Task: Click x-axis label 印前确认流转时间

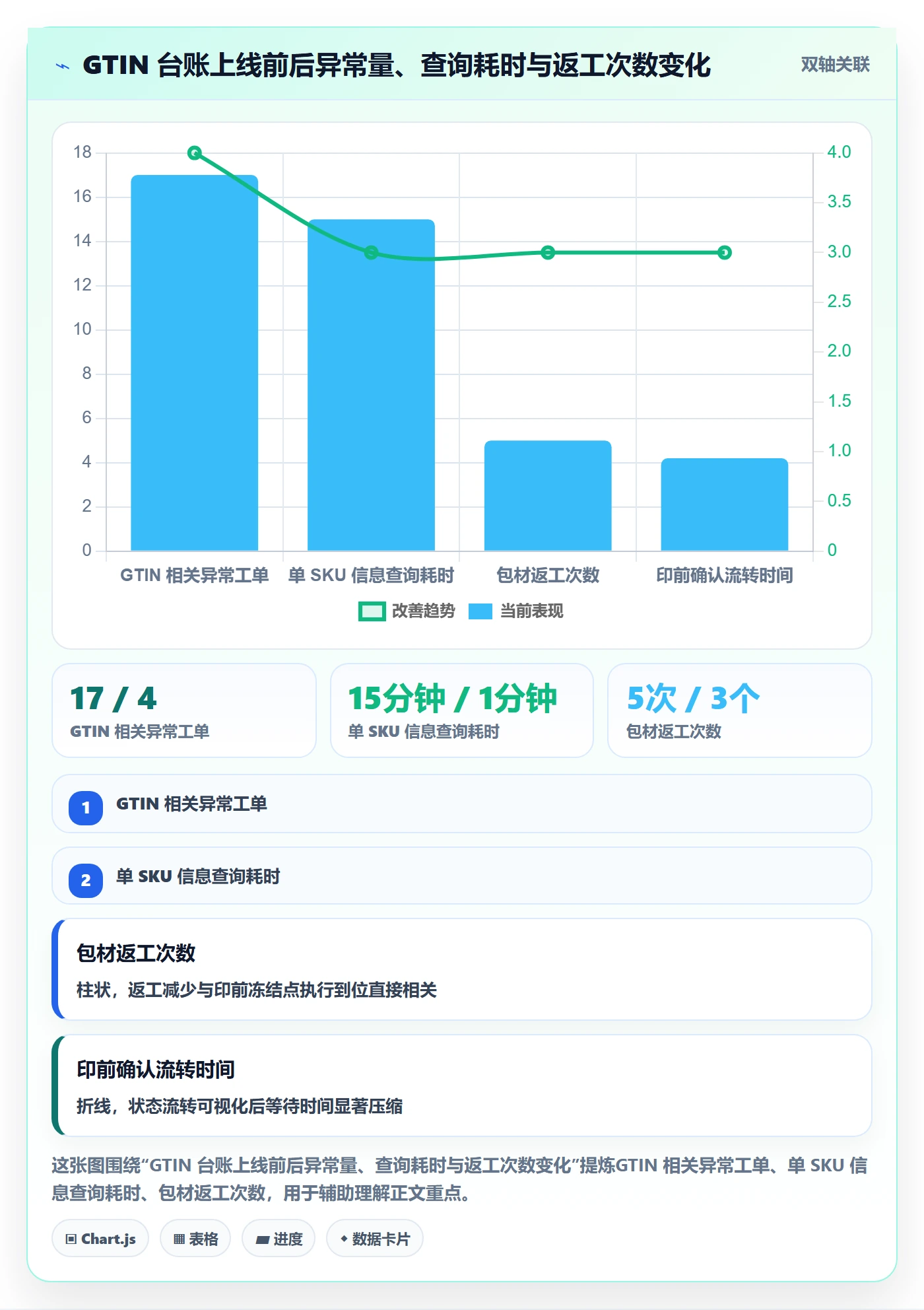Action: coord(725,575)
